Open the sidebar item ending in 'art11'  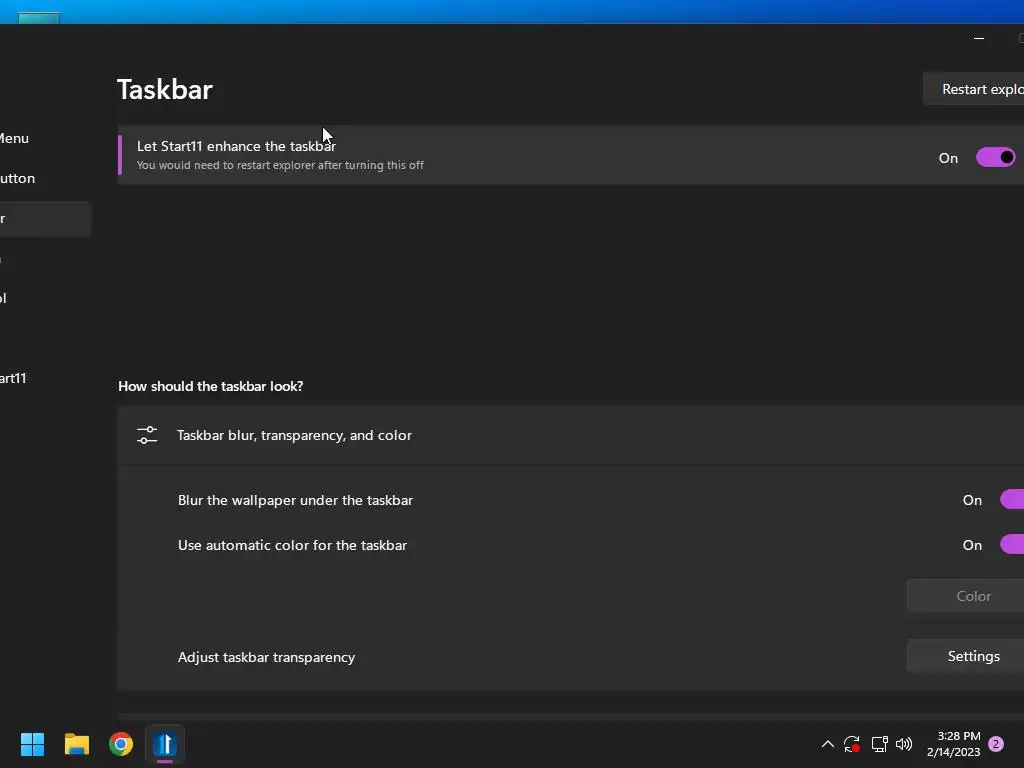[13, 378]
